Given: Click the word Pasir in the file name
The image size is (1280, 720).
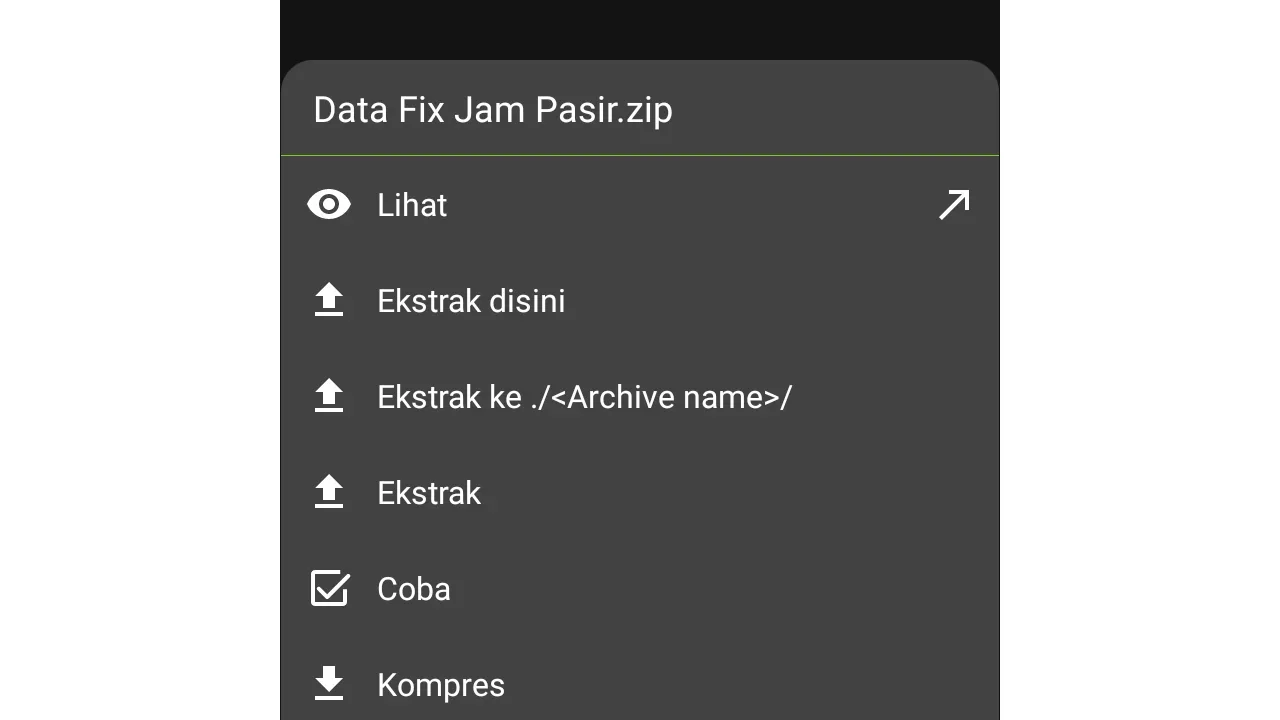Looking at the screenshot, I should (575, 110).
